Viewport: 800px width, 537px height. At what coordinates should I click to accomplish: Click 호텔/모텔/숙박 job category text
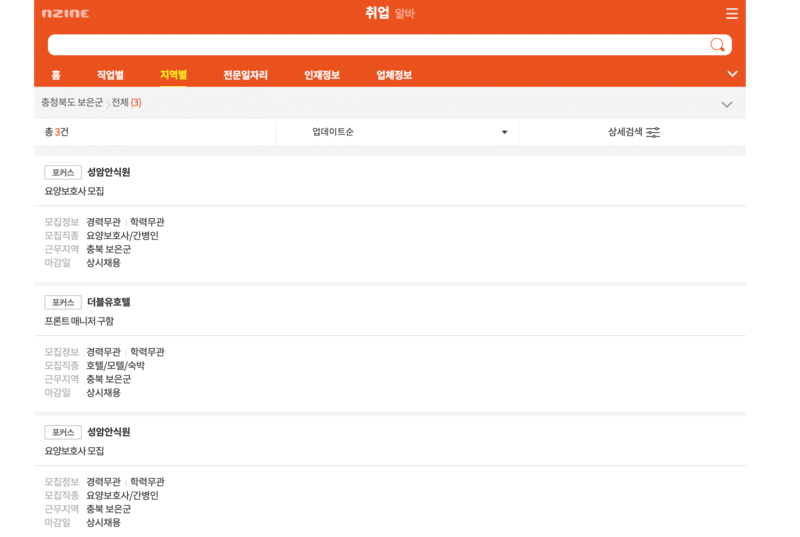click(115, 366)
